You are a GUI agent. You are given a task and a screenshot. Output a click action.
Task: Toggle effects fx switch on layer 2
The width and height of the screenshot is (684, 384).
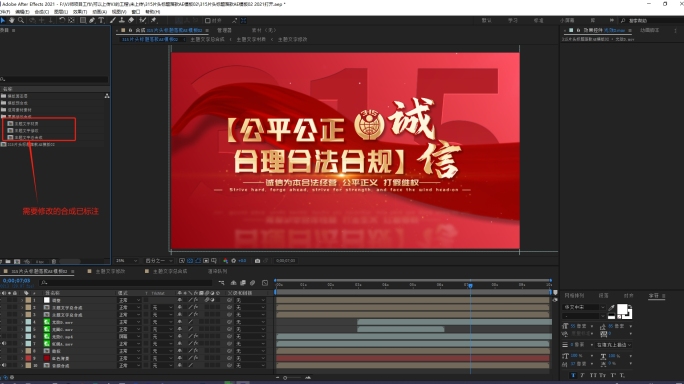click(196, 308)
